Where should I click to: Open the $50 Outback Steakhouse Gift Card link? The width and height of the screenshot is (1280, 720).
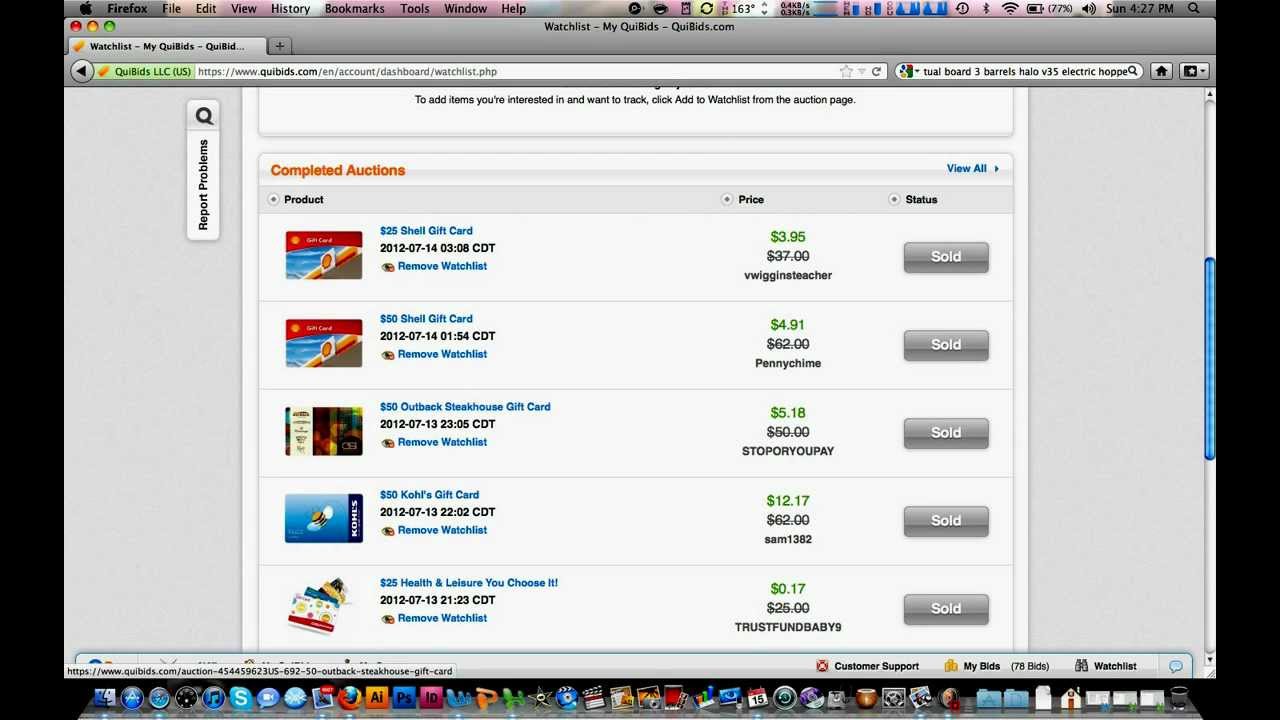coord(465,406)
